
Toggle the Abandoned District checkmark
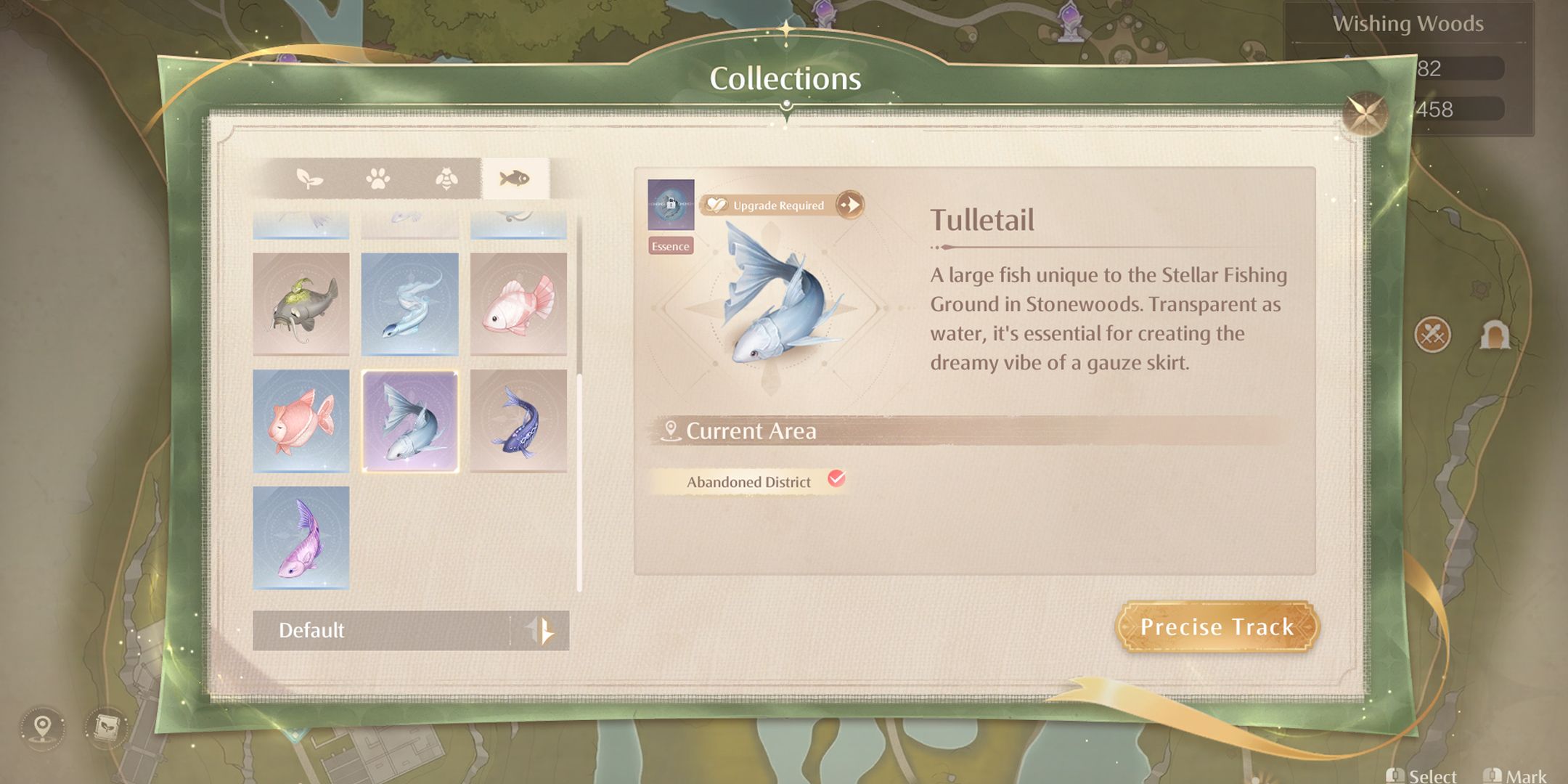click(836, 479)
